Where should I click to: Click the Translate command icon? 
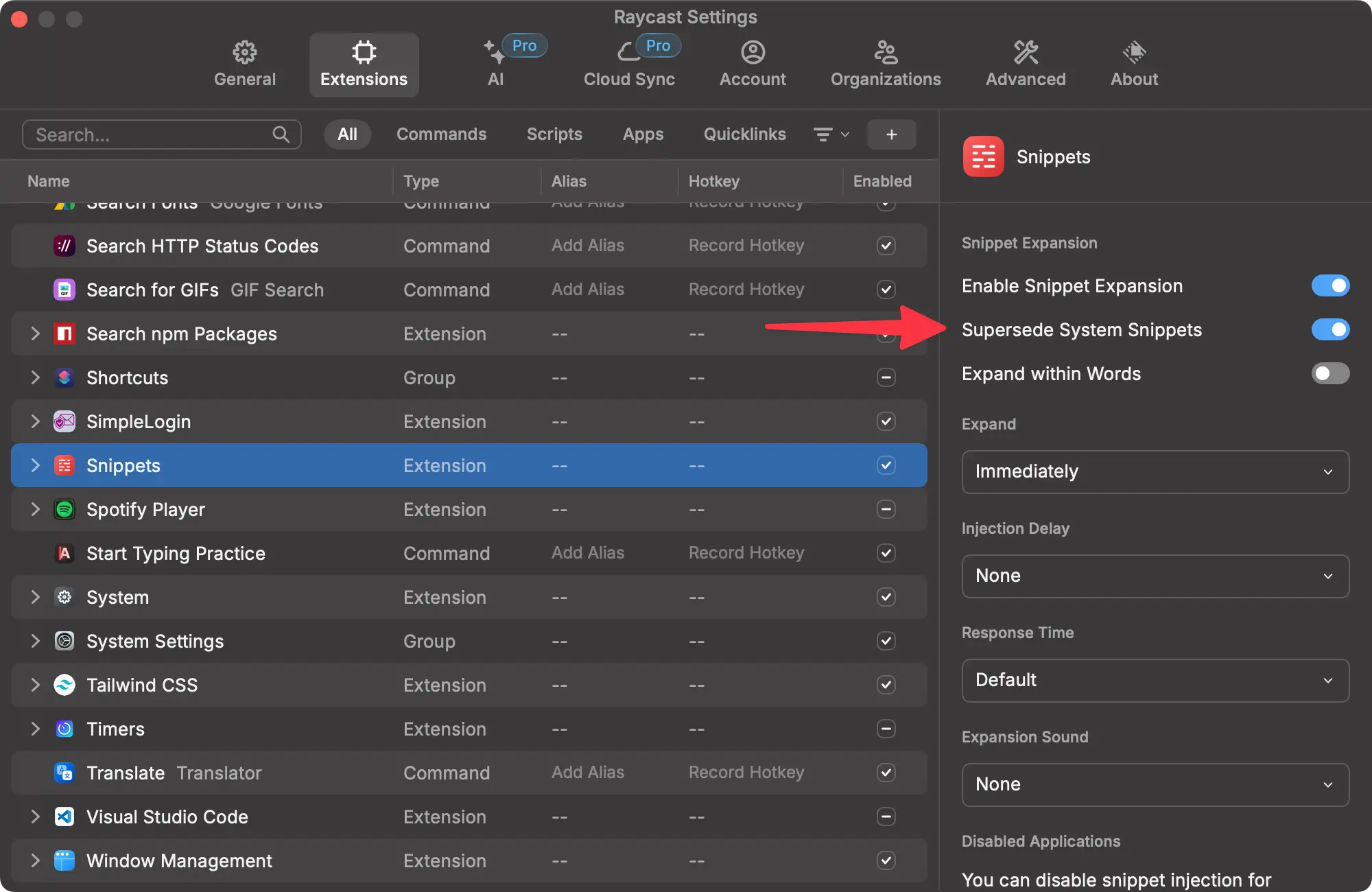pyautogui.click(x=64, y=773)
